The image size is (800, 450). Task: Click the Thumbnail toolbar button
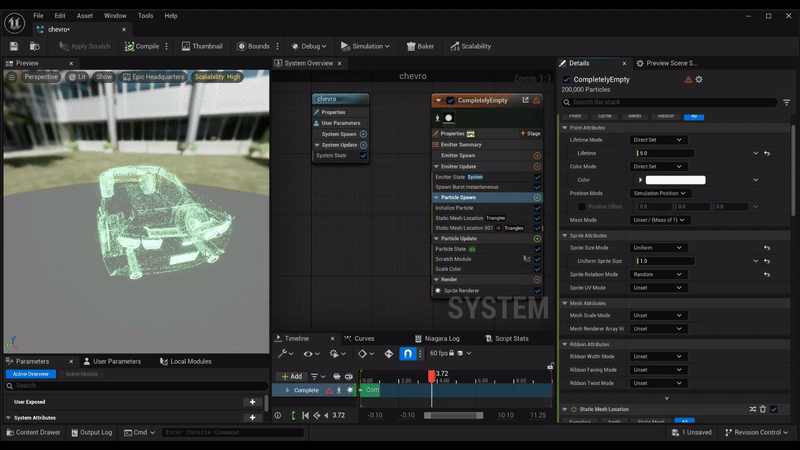click(202, 46)
